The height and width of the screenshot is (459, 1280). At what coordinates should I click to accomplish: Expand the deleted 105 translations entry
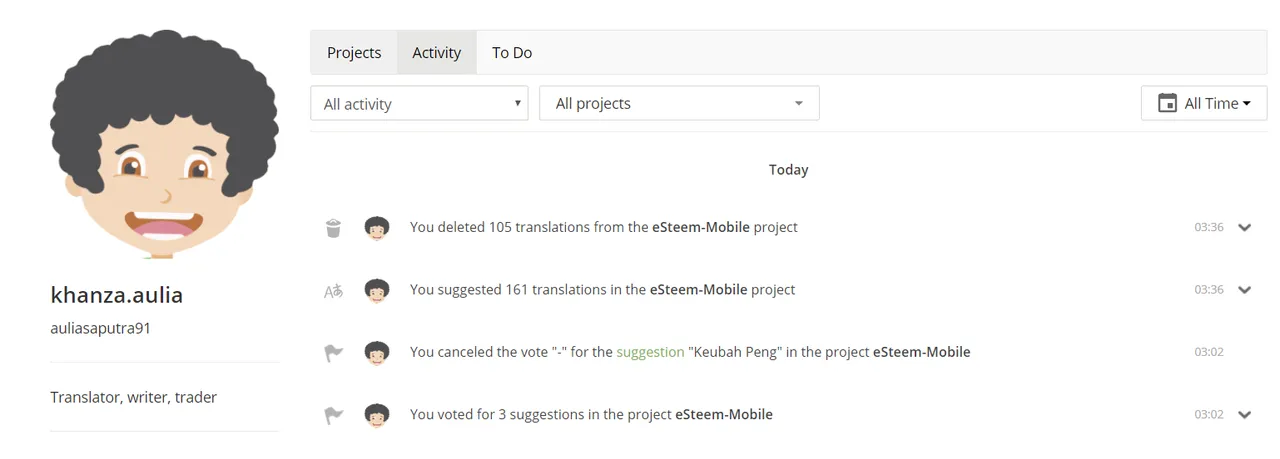[1244, 227]
